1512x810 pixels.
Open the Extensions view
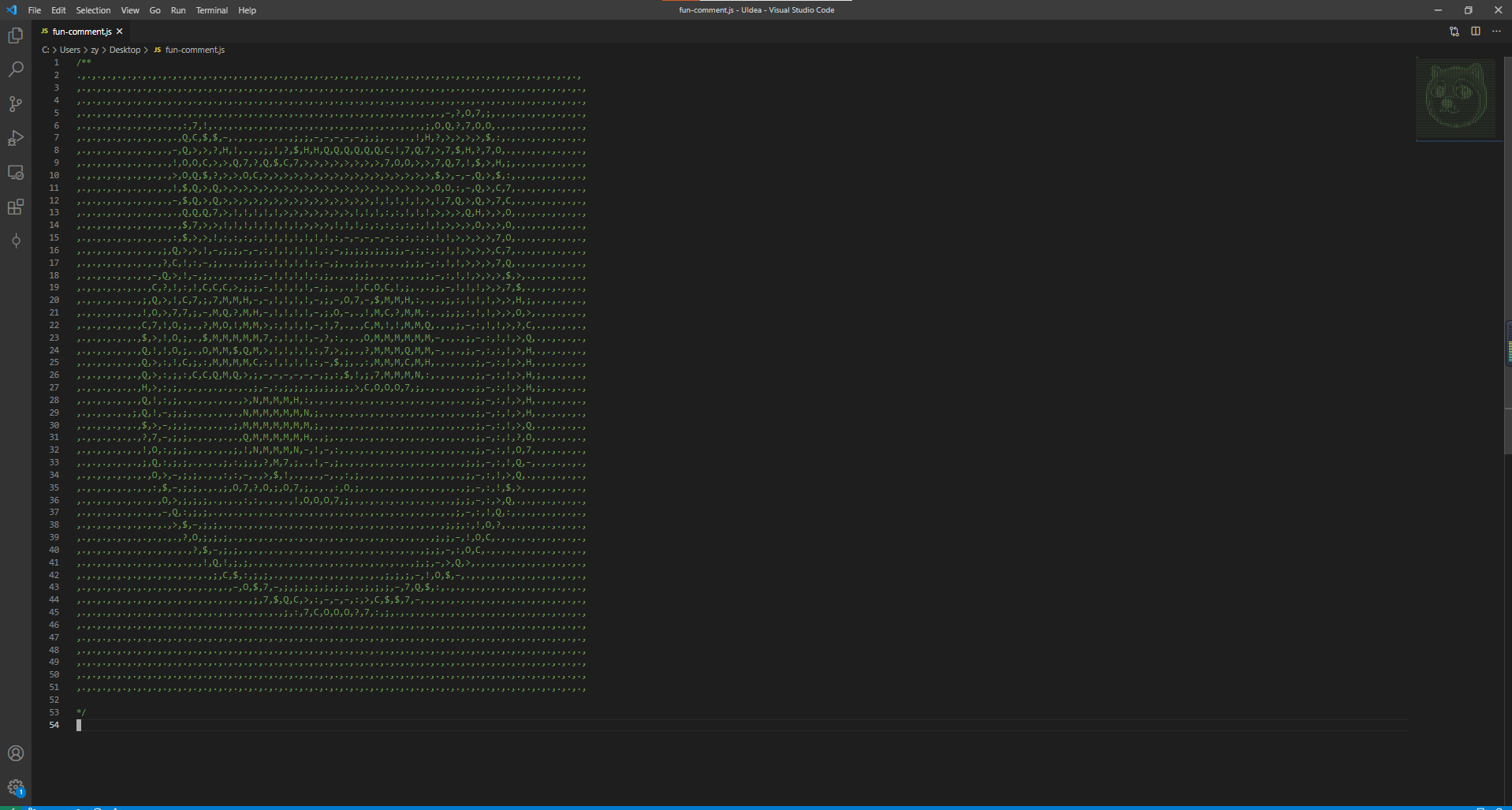tap(16, 207)
